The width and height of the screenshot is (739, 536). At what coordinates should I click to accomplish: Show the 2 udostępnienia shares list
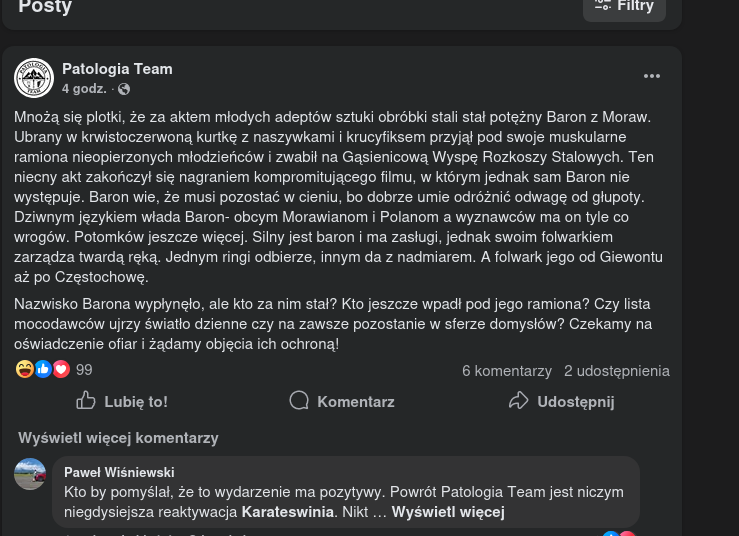pos(617,371)
